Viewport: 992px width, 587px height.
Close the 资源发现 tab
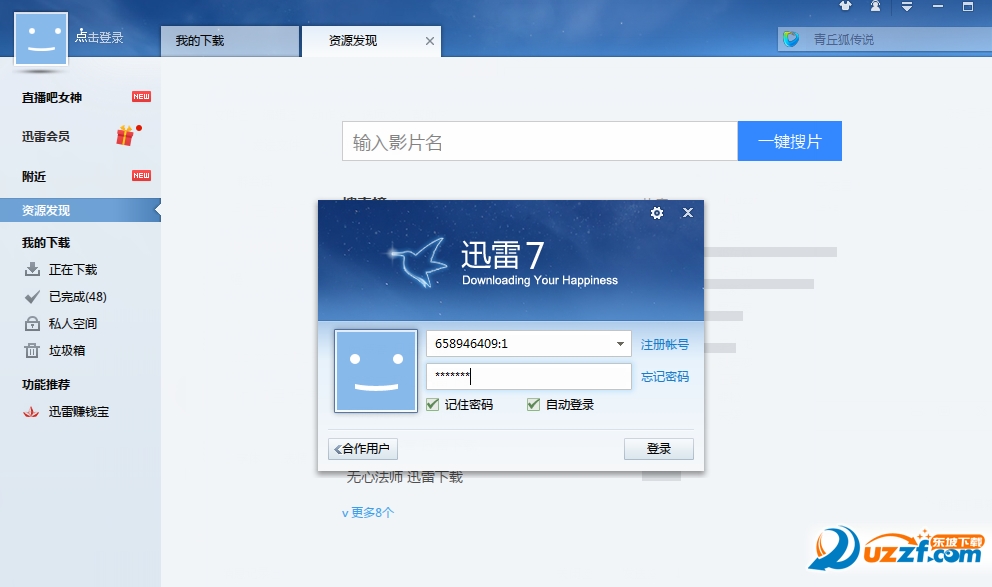430,41
